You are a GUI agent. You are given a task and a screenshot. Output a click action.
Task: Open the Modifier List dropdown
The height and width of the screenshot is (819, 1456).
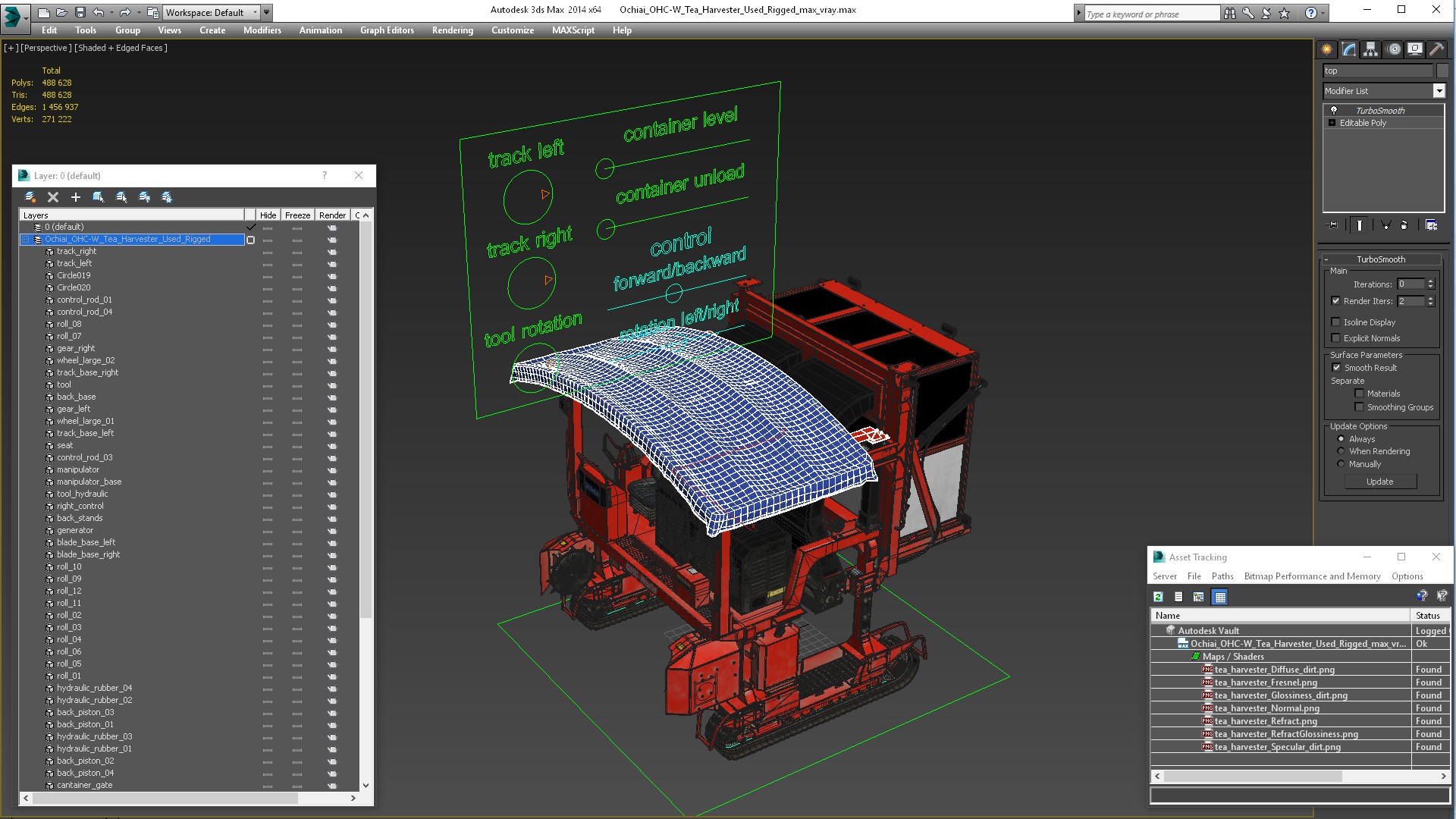click(x=1439, y=91)
